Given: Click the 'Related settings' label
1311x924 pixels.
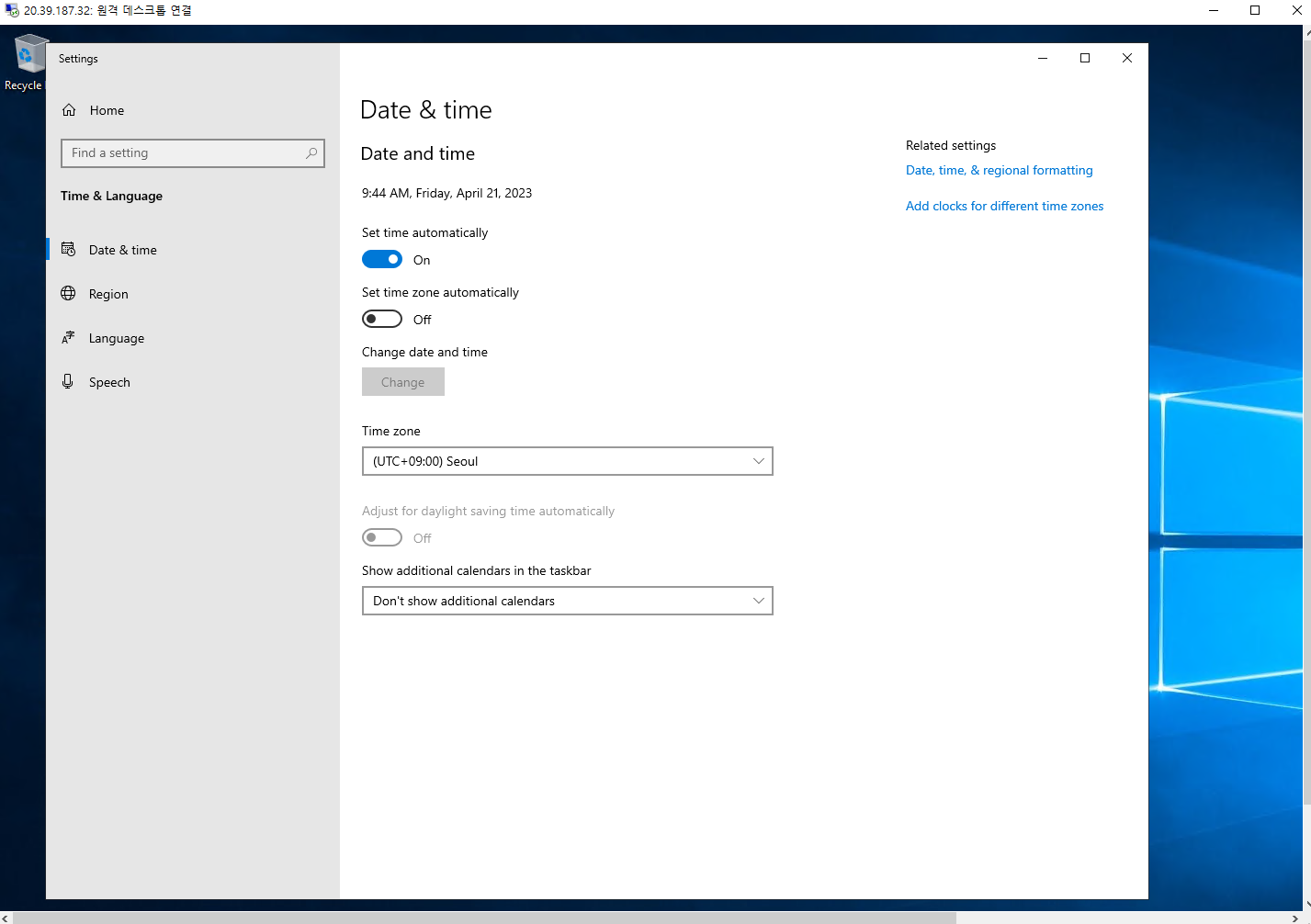Looking at the screenshot, I should click(951, 145).
